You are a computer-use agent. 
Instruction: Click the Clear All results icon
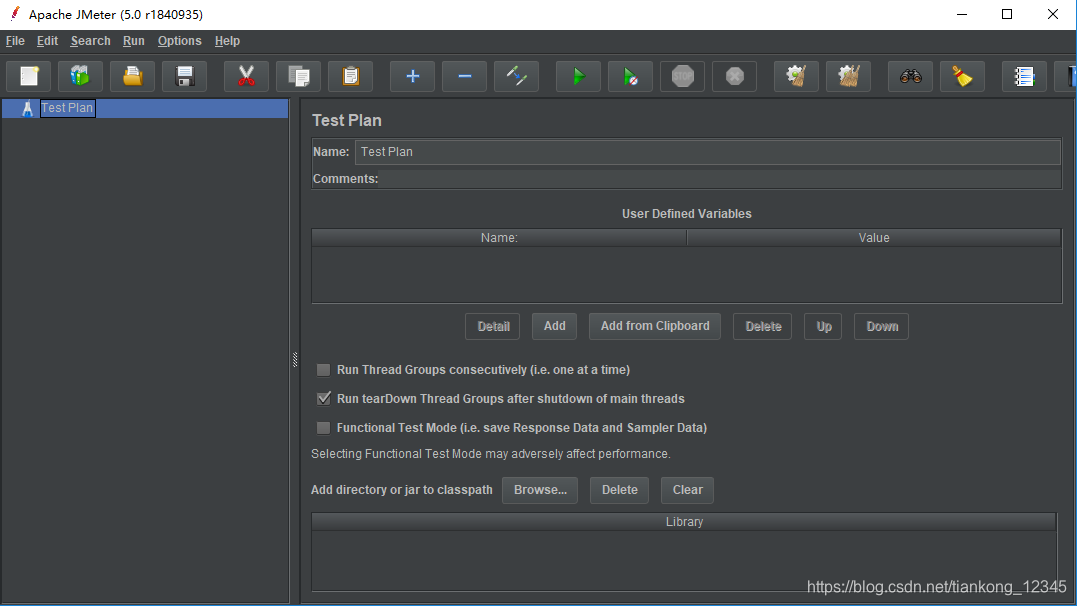point(848,76)
